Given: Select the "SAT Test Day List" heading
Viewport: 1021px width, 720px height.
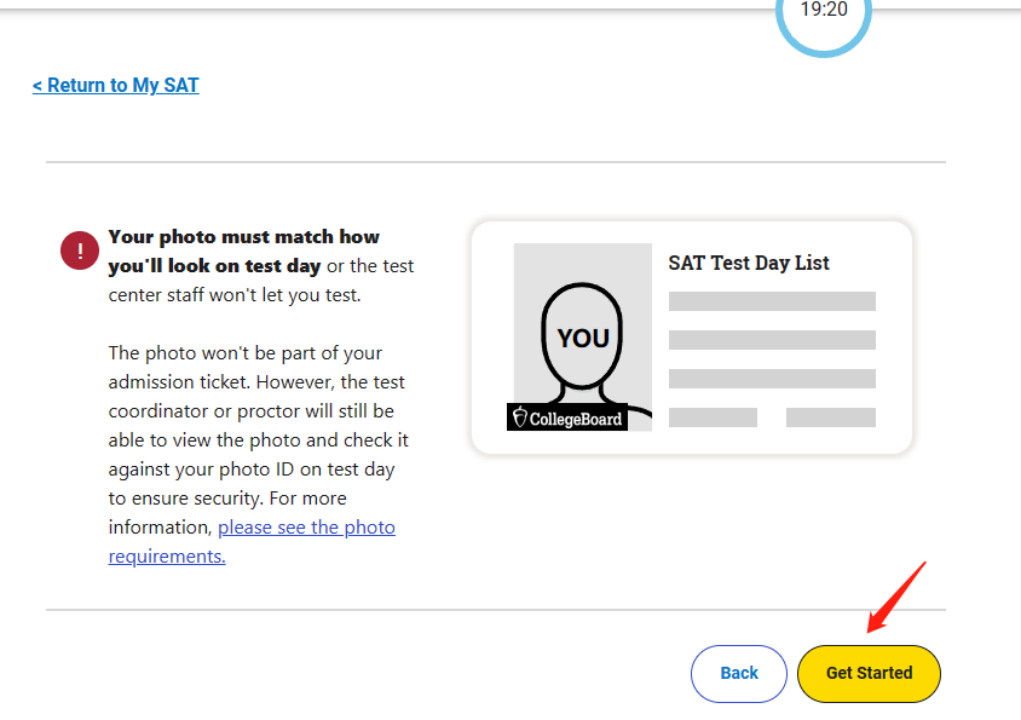Looking at the screenshot, I should 749,263.
